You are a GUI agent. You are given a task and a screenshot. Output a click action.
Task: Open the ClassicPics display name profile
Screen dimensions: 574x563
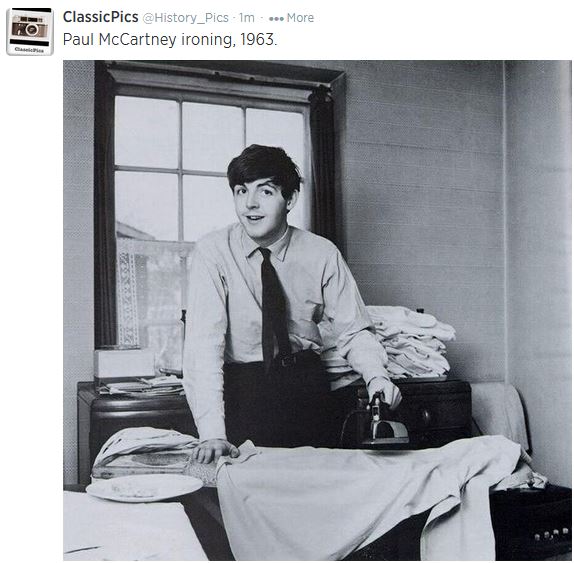(x=100, y=17)
